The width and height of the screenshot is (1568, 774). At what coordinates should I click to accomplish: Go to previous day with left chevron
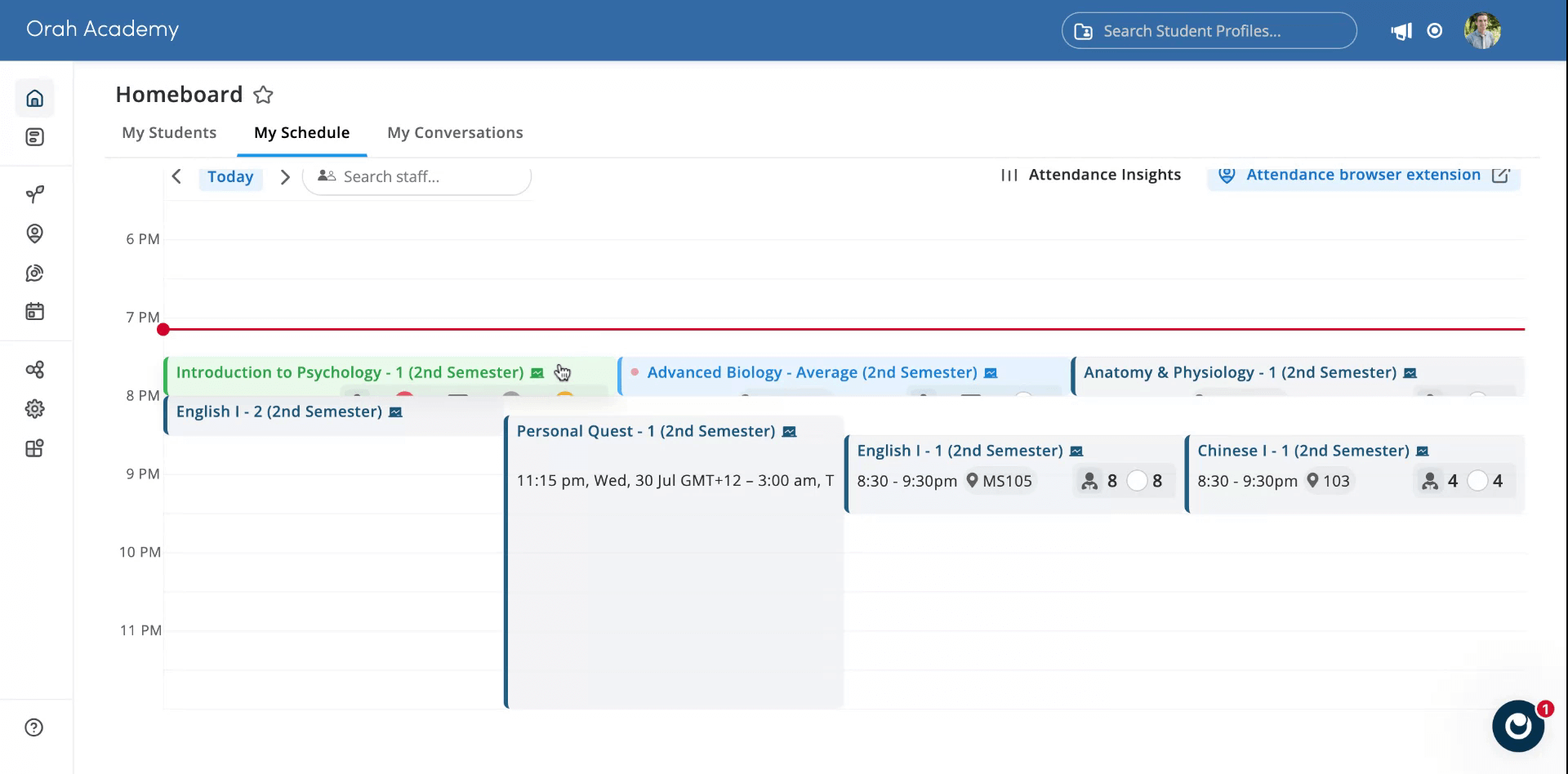coord(176,176)
